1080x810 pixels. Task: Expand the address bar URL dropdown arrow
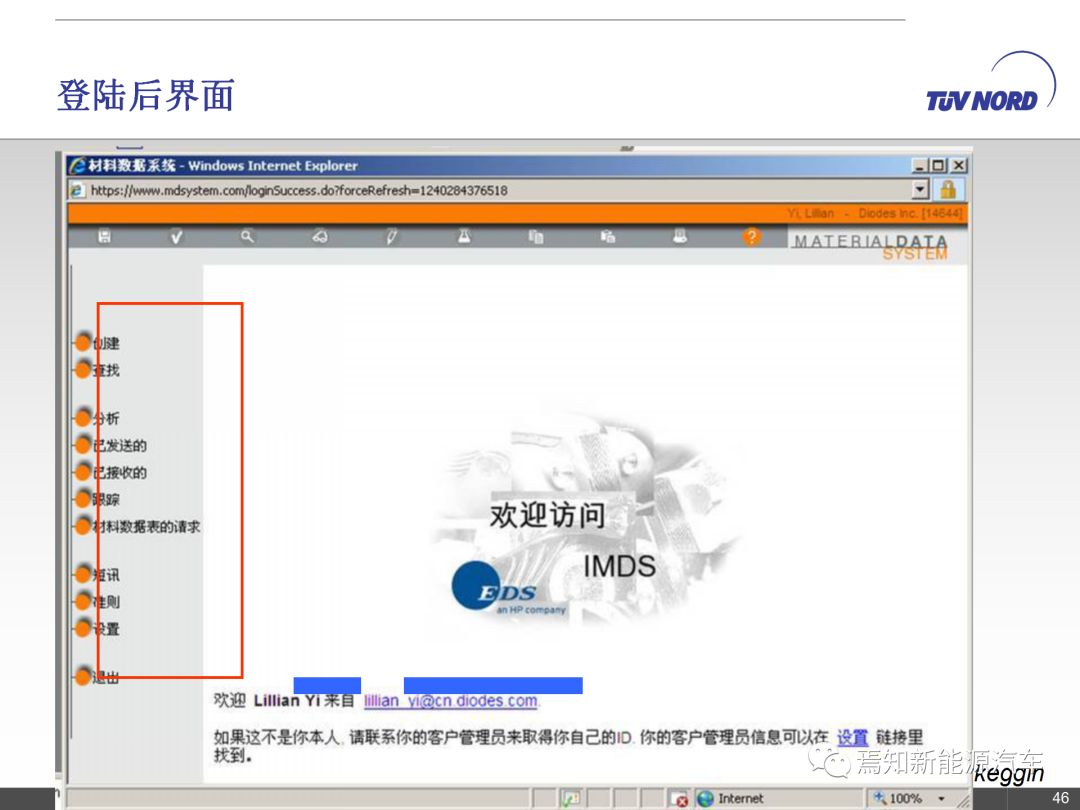coord(920,189)
